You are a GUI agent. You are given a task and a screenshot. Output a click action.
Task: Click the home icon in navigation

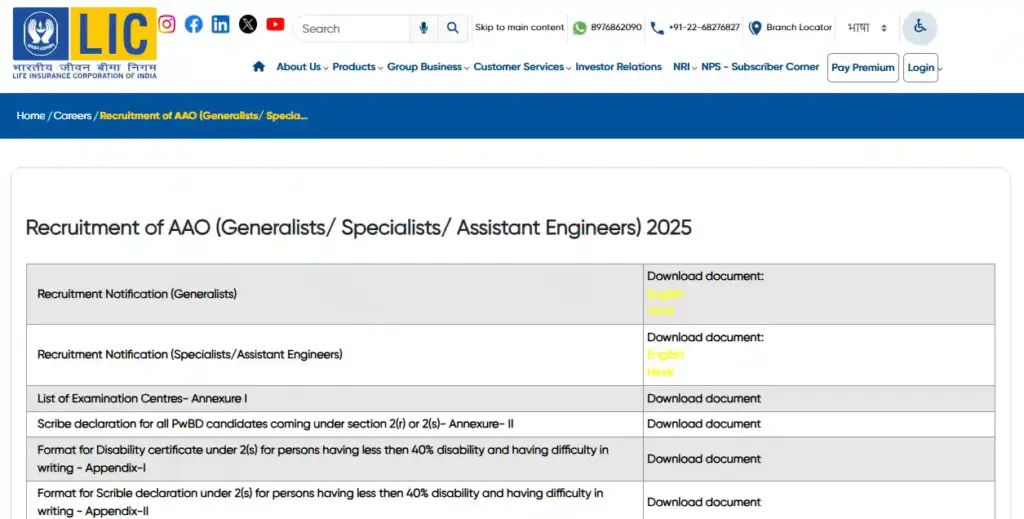coord(259,67)
